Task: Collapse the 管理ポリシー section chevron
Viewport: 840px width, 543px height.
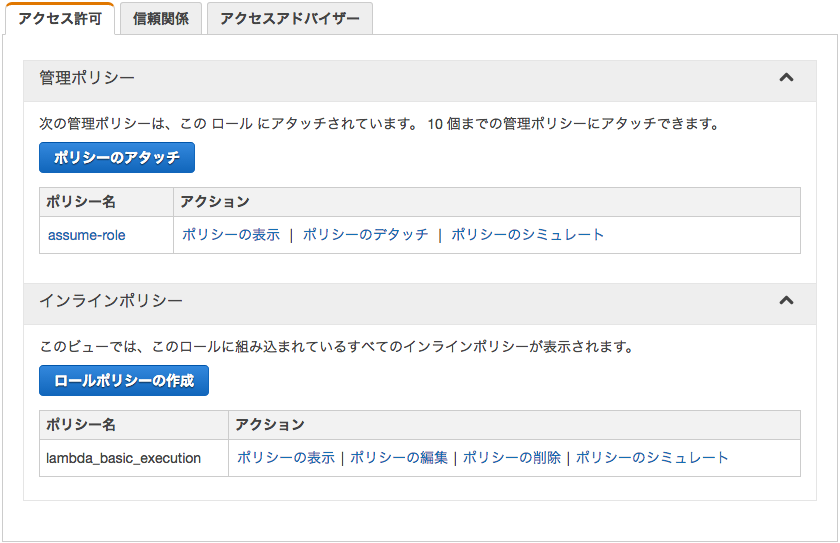Action: coord(786,78)
